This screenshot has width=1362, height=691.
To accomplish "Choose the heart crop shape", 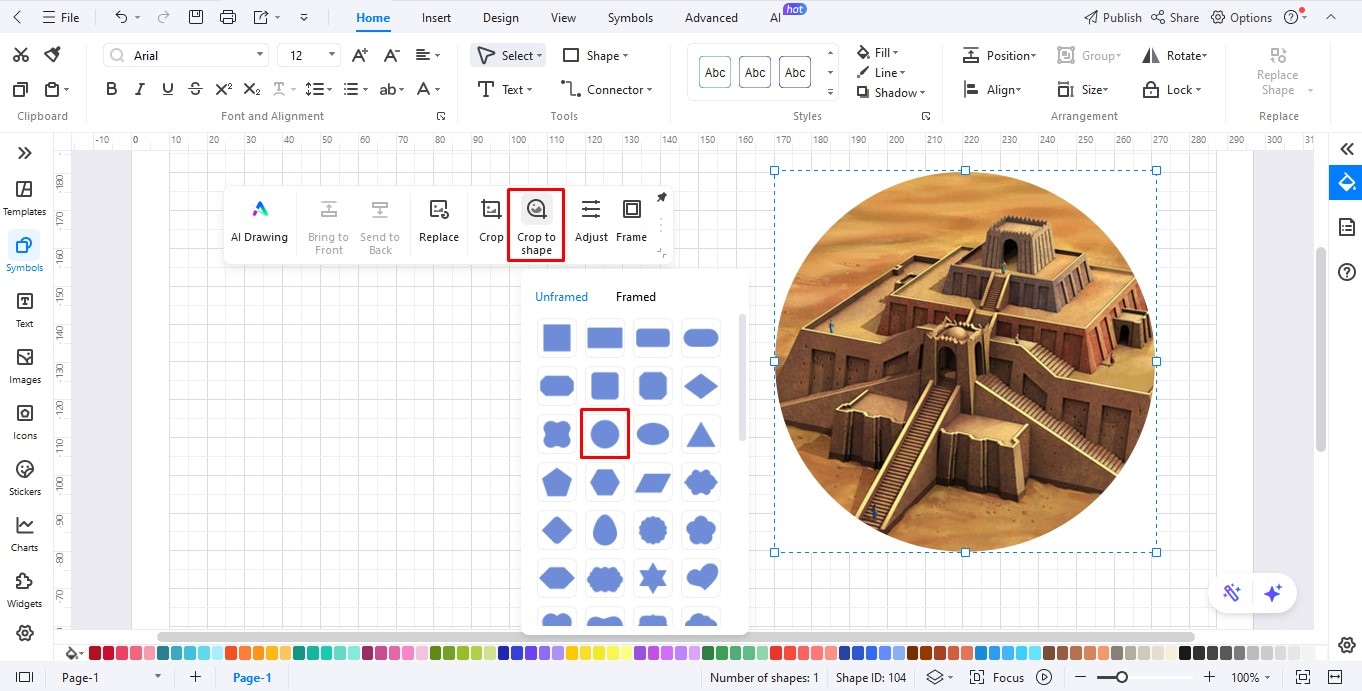I will point(701,577).
